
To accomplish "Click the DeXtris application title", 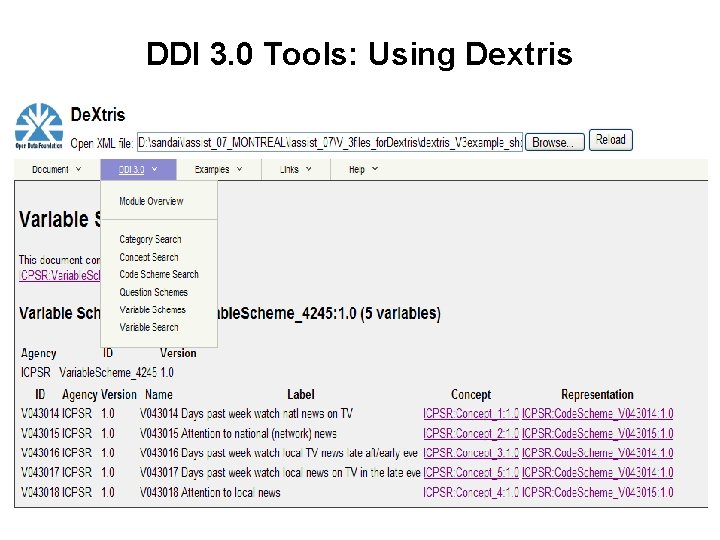I will (98, 114).
